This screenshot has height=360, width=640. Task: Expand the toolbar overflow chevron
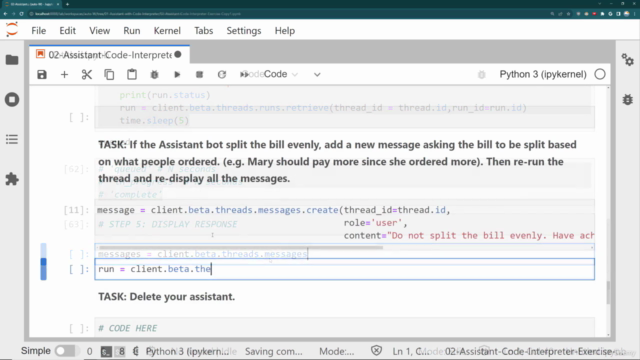[x=317, y=75]
